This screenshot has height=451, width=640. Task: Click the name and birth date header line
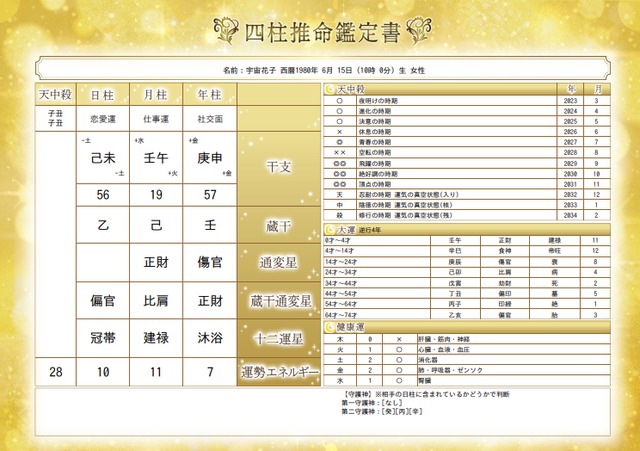(x=323, y=70)
